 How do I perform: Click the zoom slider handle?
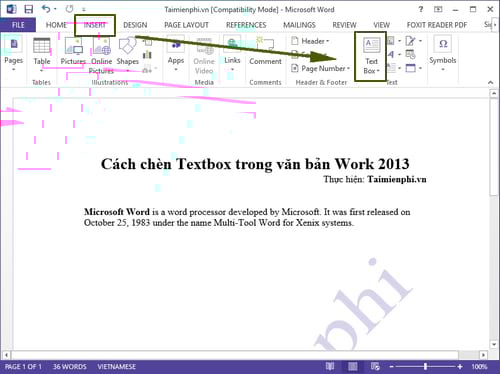425,367
